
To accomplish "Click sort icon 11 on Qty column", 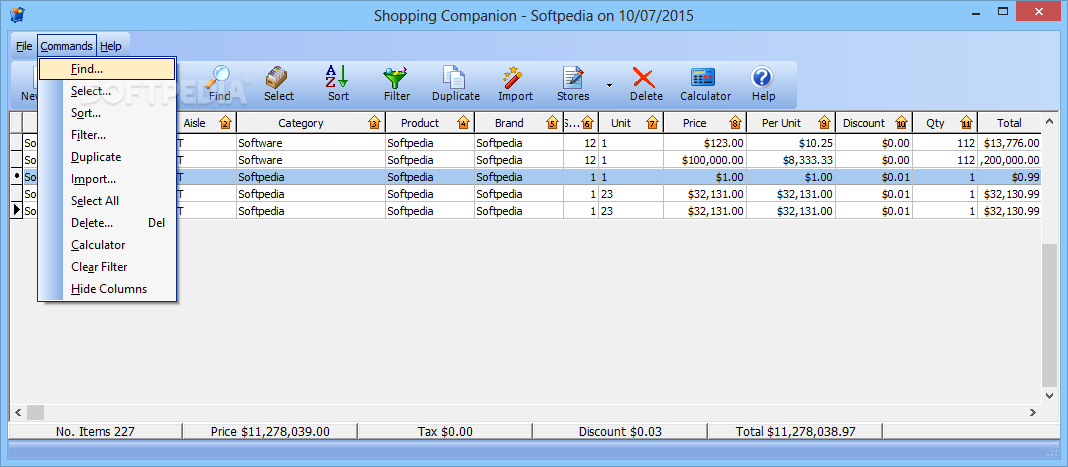I will pos(966,123).
